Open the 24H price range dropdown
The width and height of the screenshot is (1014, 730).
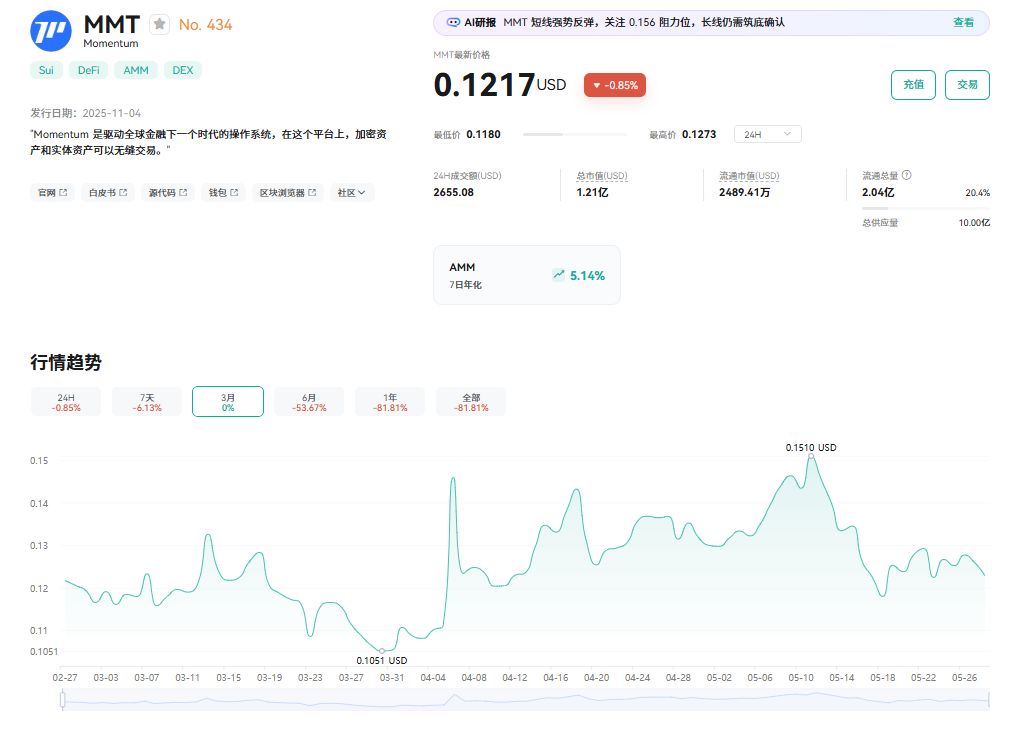tap(768, 134)
